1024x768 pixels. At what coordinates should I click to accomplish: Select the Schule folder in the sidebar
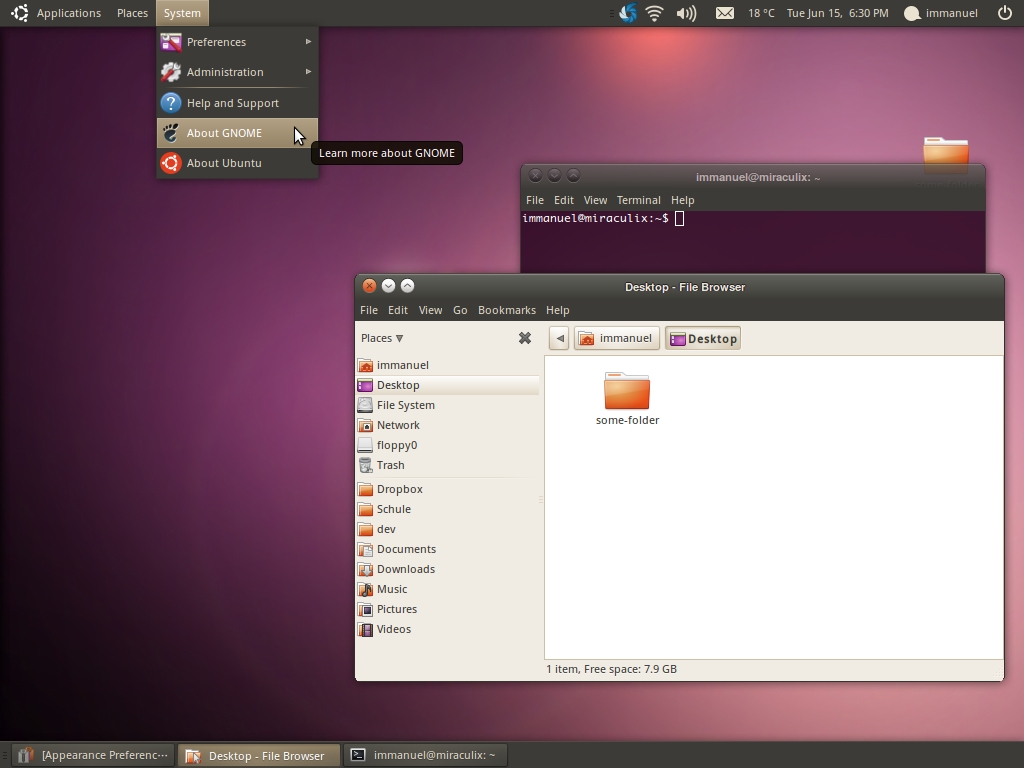point(394,509)
